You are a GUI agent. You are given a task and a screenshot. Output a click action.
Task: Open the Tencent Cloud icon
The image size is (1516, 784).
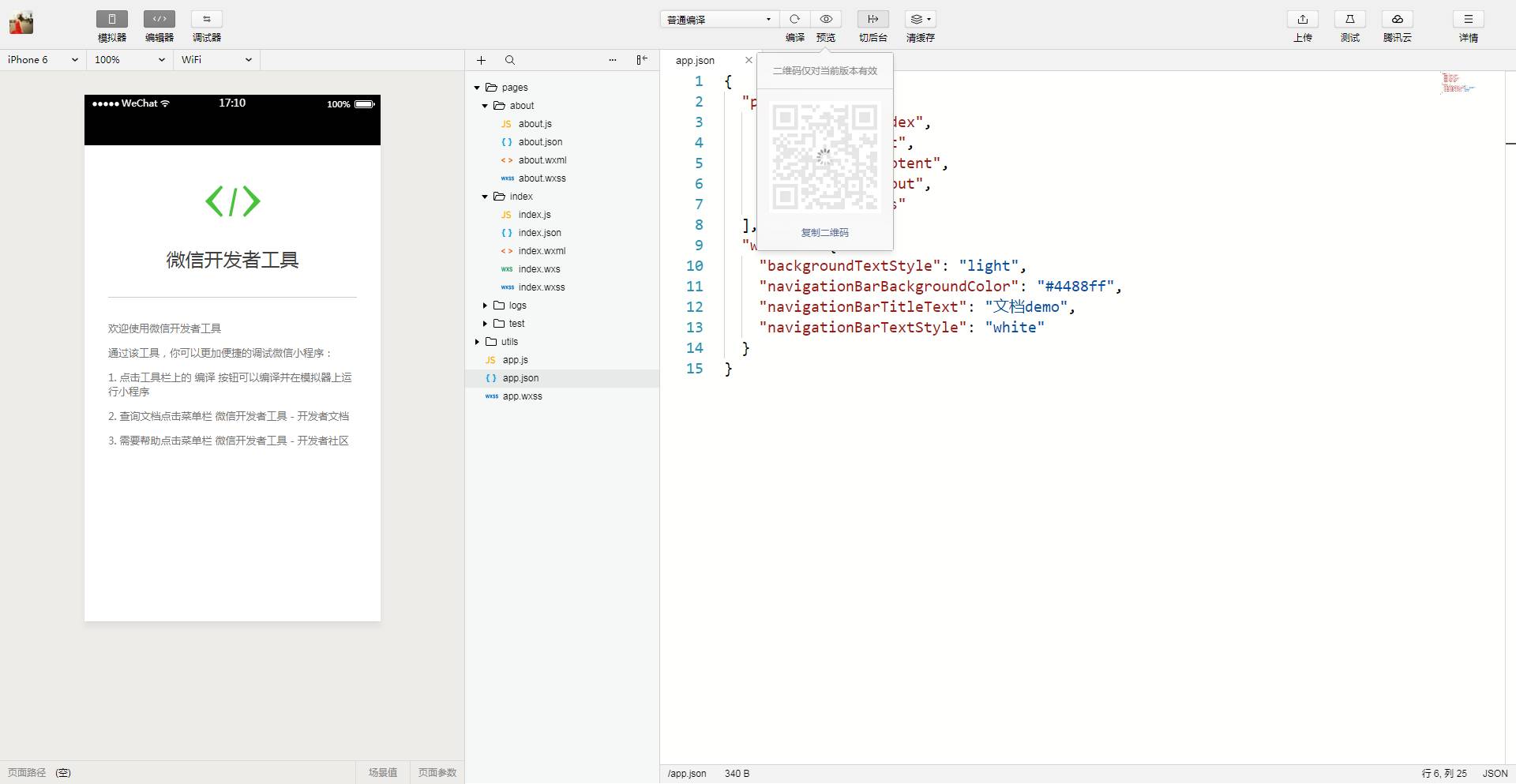pyautogui.click(x=1397, y=19)
